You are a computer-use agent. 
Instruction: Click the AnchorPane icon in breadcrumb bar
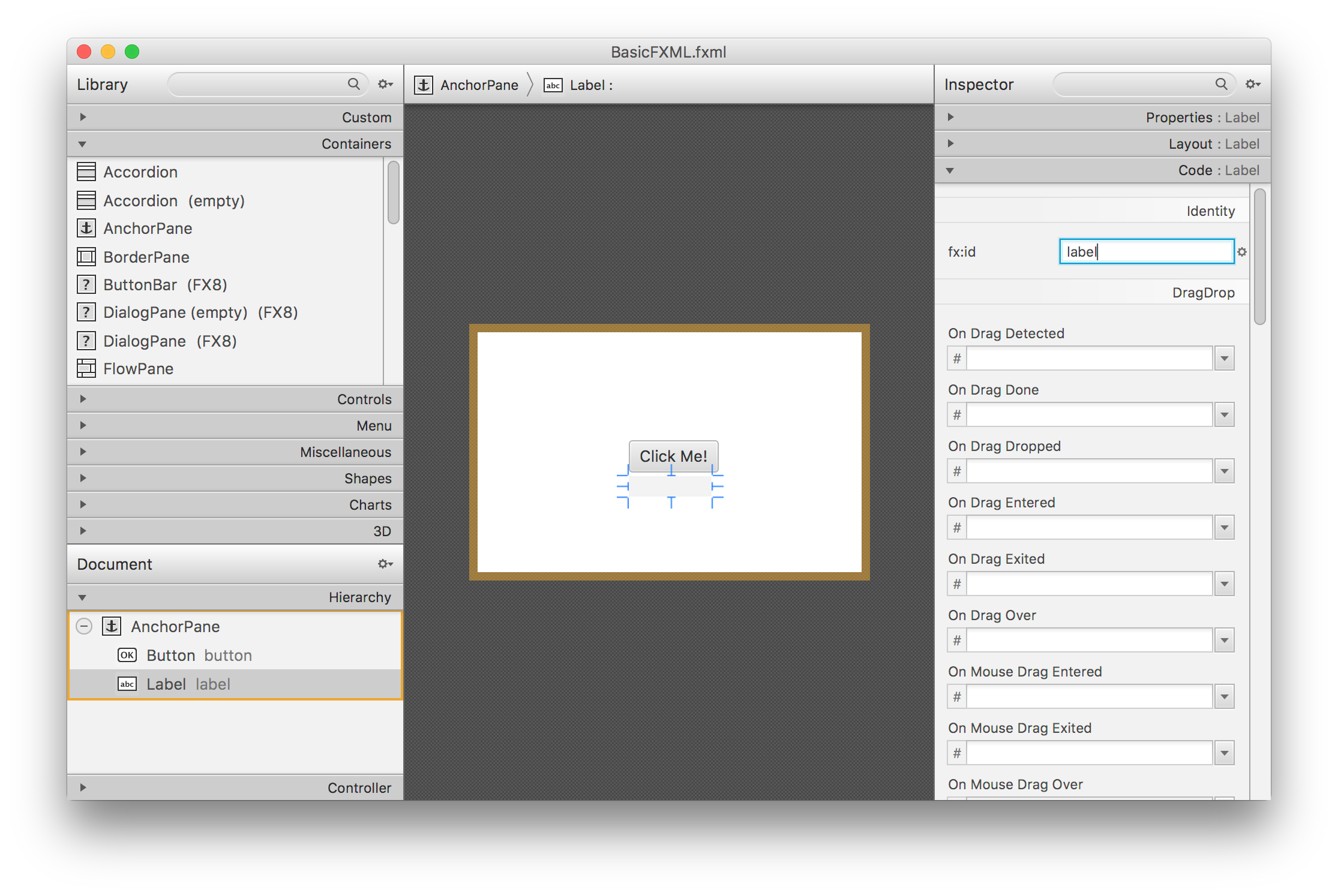click(424, 85)
